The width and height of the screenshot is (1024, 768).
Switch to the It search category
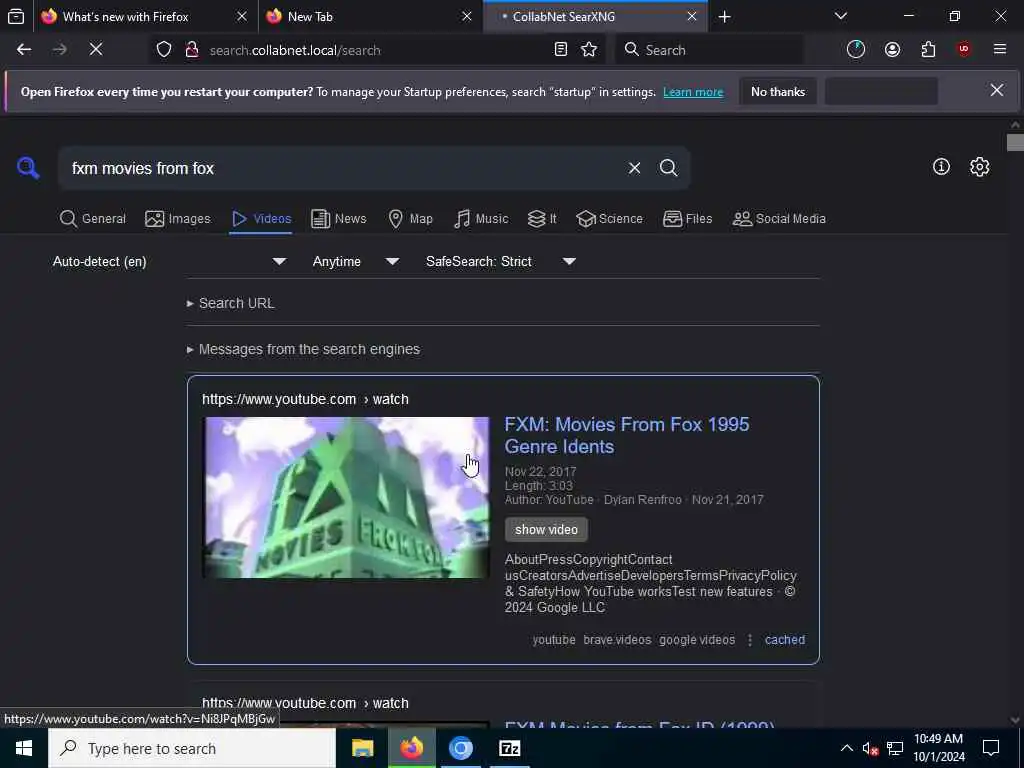tap(542, 219)
